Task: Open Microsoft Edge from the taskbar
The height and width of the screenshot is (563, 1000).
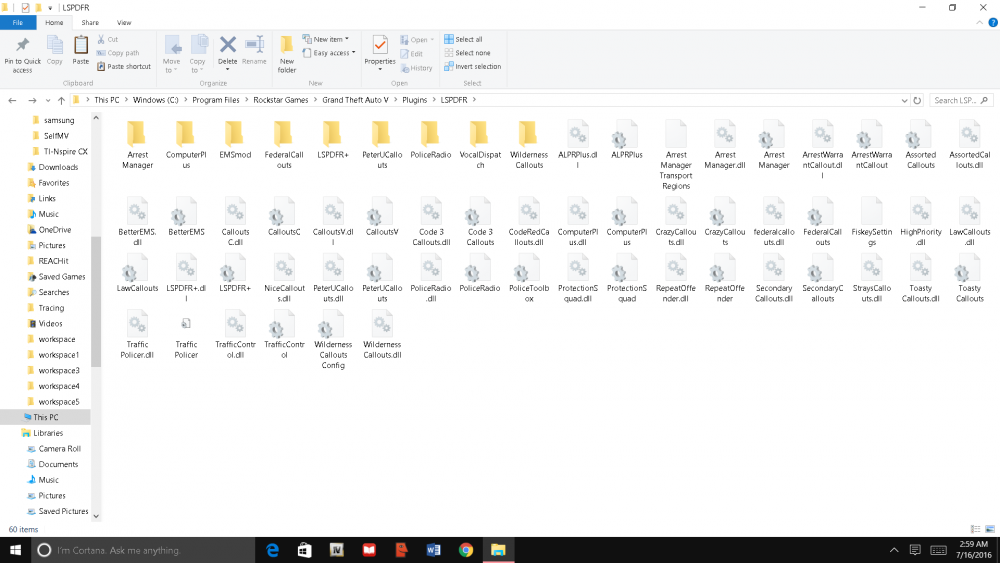Action: tap(272, 550)
